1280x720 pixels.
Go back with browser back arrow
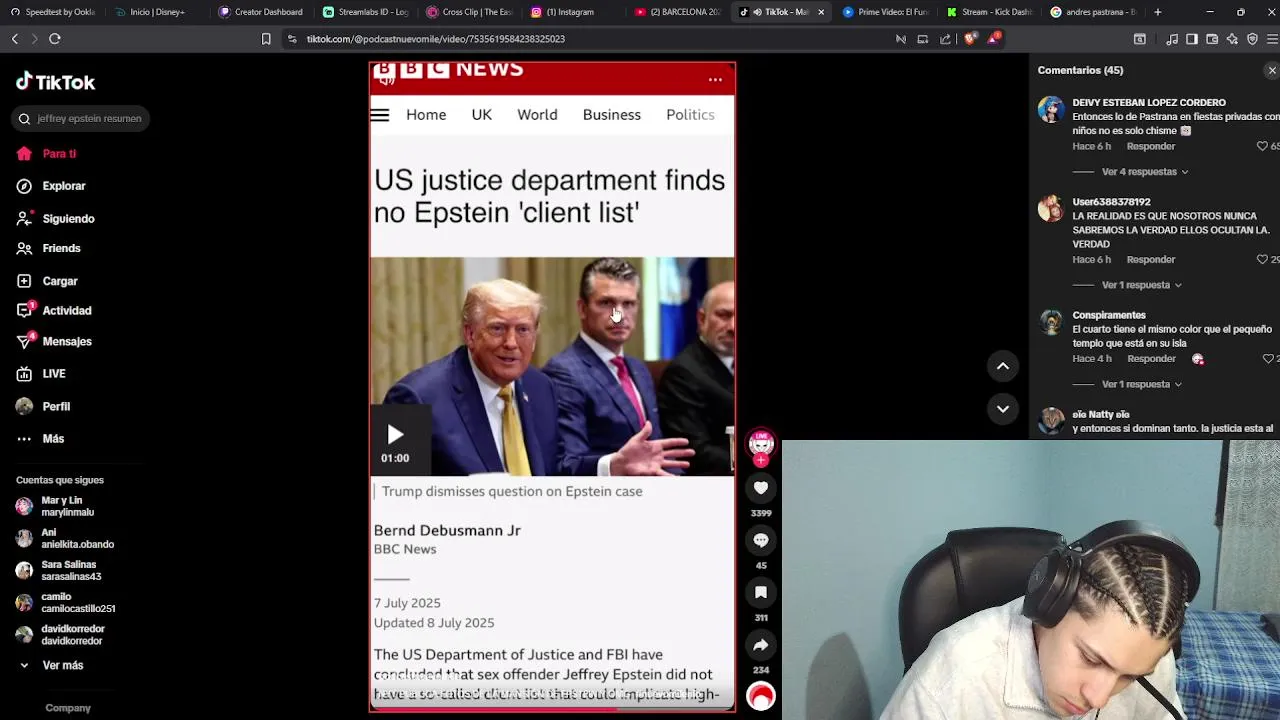(x=15, y=39)
